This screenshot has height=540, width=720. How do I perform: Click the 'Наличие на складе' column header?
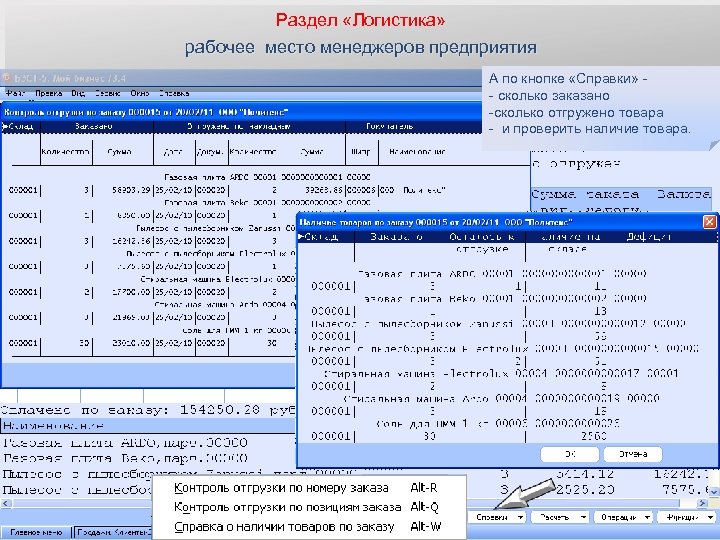tap(568, 243)
